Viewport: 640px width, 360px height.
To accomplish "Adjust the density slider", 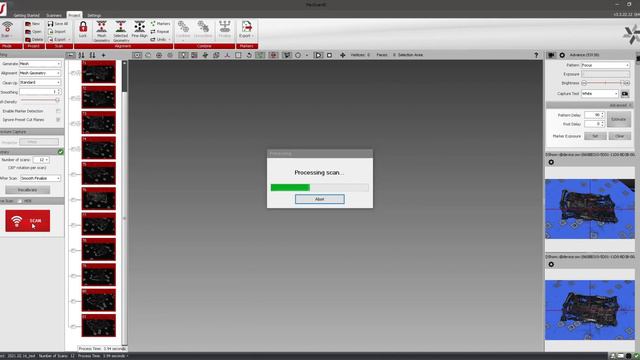I will pos(40,100).
